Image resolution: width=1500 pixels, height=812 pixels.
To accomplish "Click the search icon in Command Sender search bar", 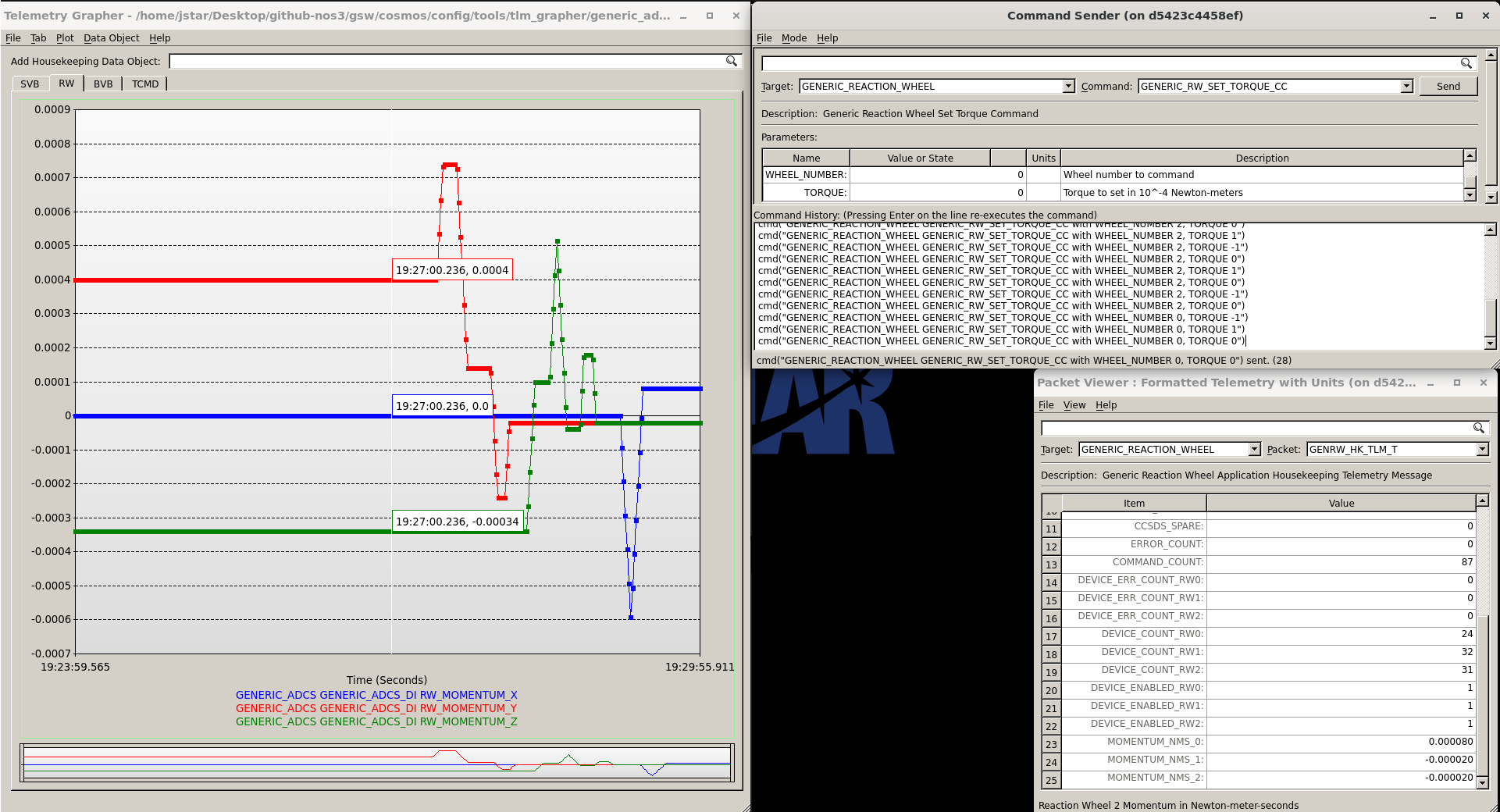I will [x=1466, y=63].
